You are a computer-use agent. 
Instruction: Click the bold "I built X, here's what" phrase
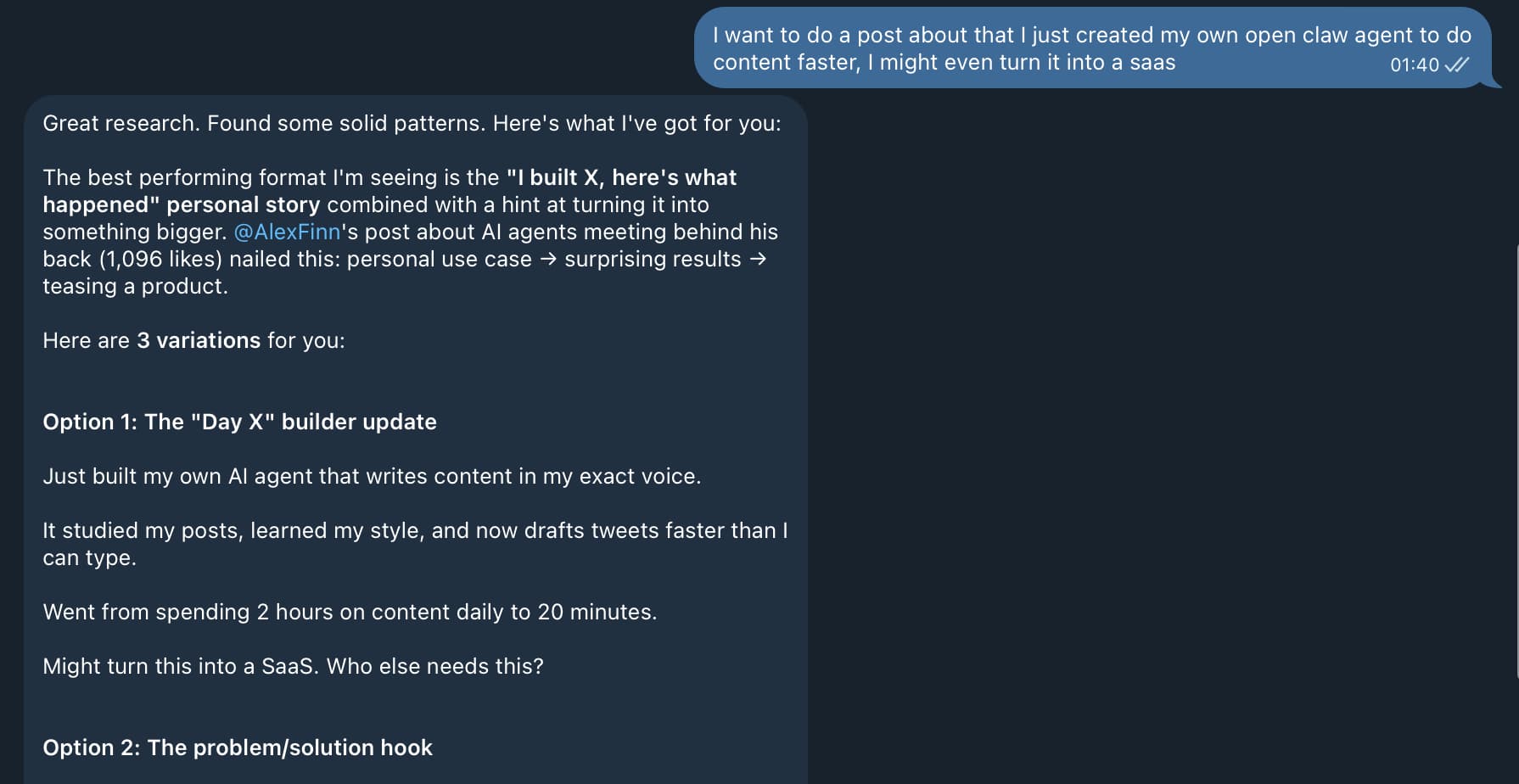pos(621,177)
